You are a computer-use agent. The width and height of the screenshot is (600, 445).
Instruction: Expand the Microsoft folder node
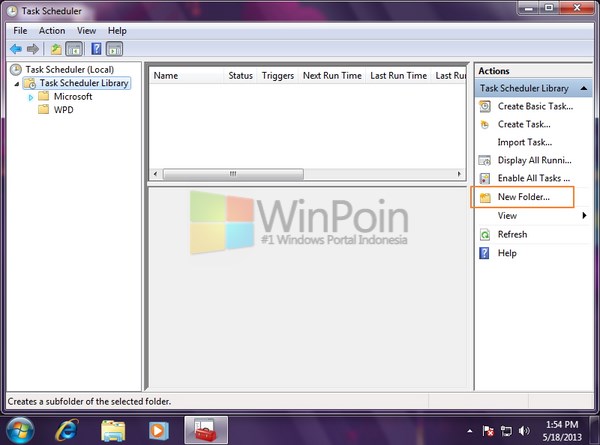(x=31, y=97)
